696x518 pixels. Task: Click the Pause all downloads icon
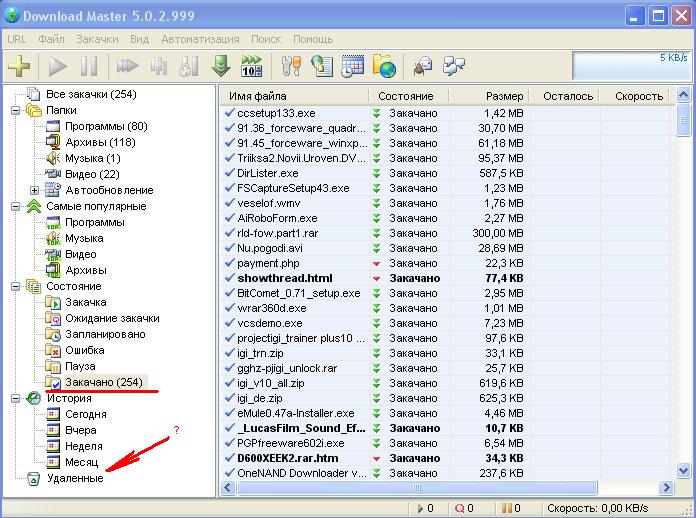tap(158, 67)
